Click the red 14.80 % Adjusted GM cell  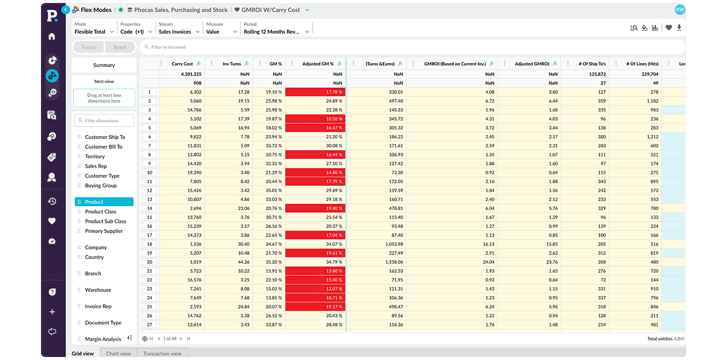tap(315, 172)
